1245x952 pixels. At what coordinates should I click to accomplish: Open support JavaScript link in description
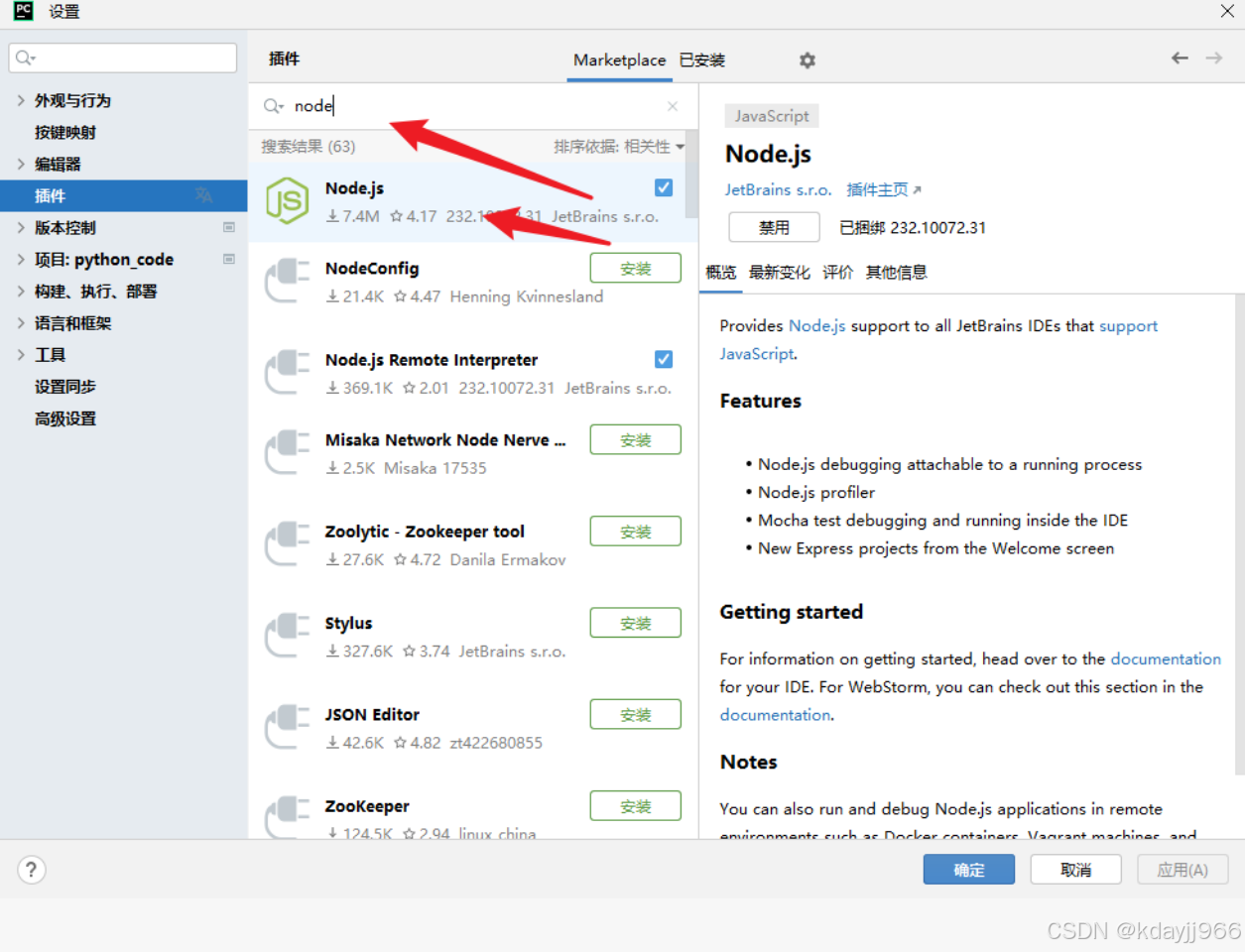coord(1128,325)
